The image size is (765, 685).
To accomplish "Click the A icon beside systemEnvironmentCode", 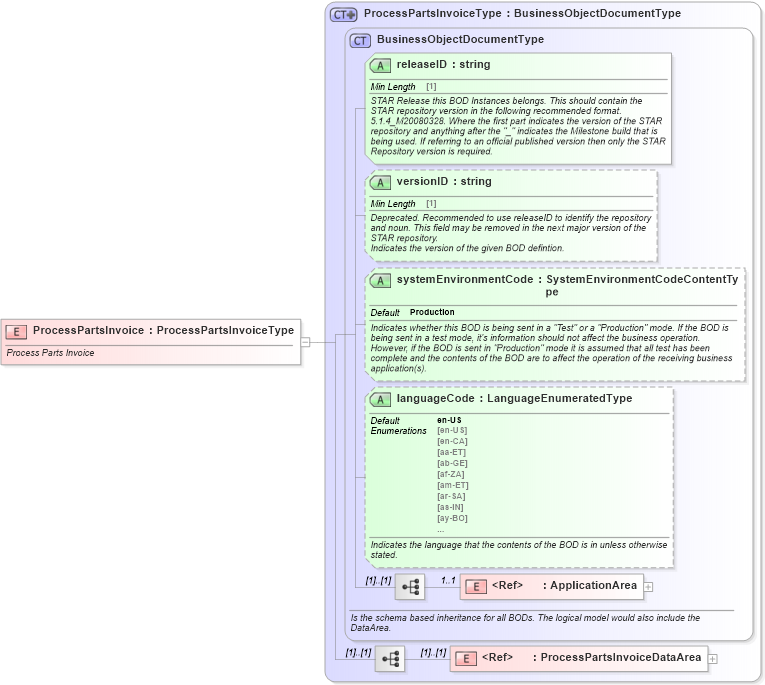I will click(380, 281).
